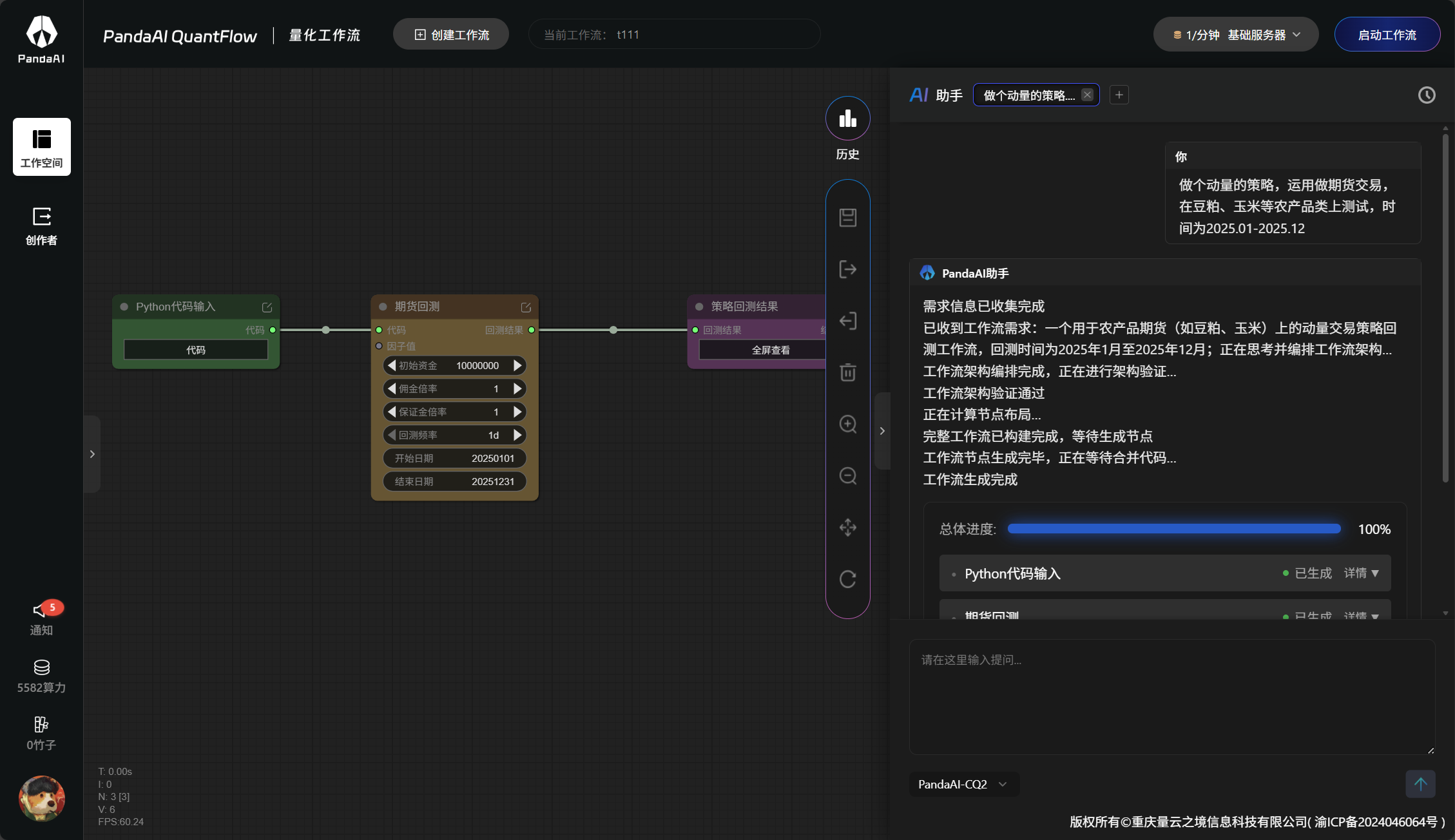Click the 0竹子 bamboo balance icon
Viewport: 1455px width, 840px height.
42,734
